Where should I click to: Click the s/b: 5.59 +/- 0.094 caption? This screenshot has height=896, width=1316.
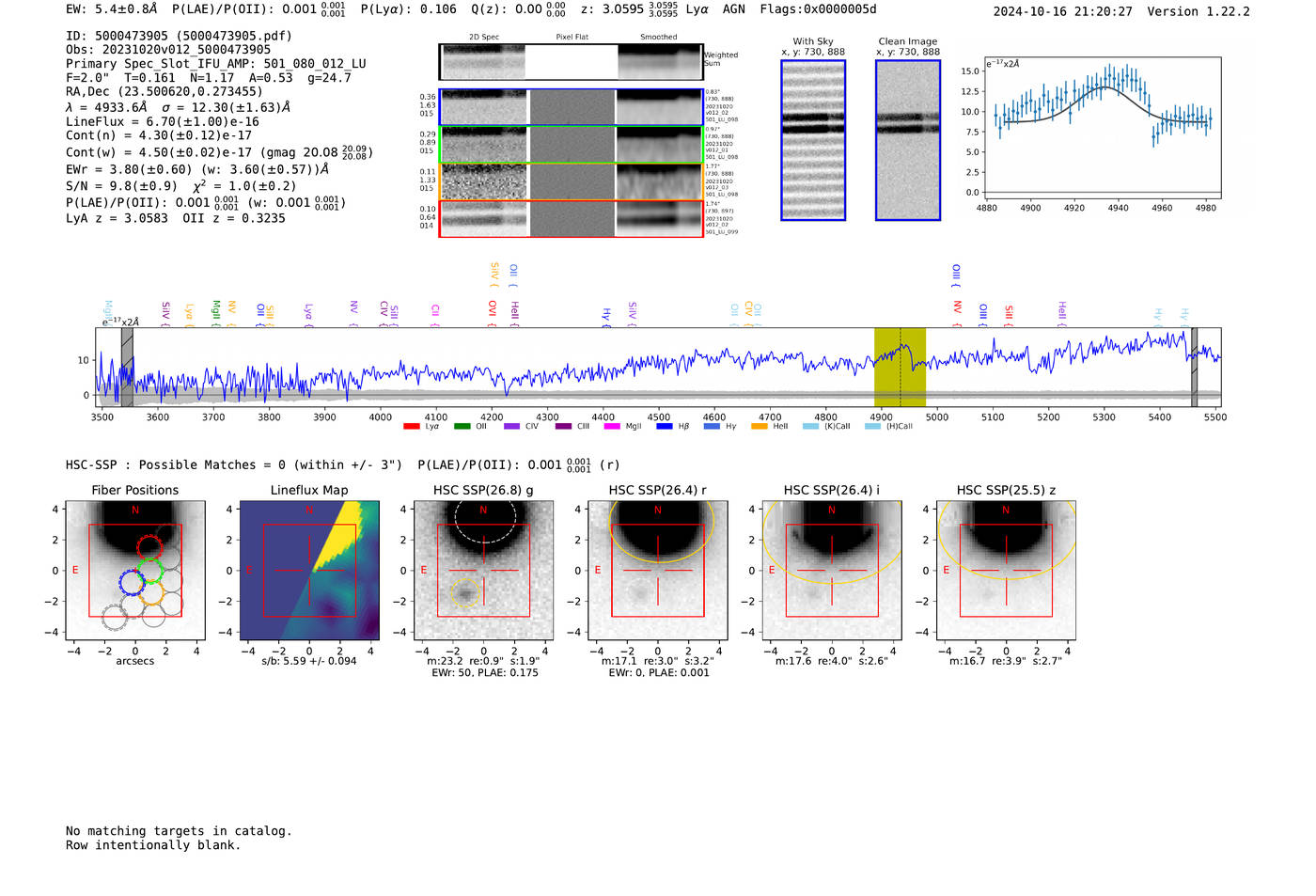pos(309,661)
